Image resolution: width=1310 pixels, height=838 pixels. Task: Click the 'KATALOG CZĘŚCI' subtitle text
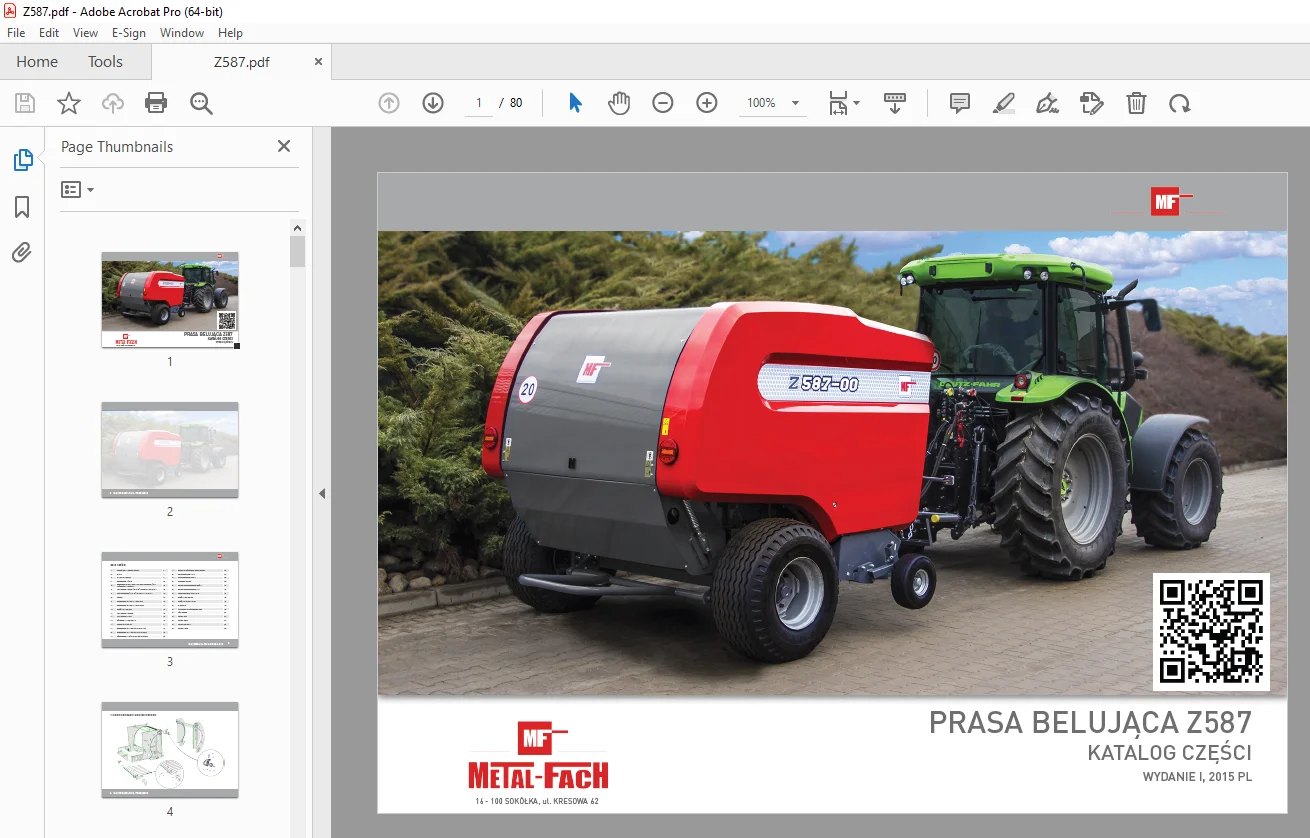(x=1170, y=753)
